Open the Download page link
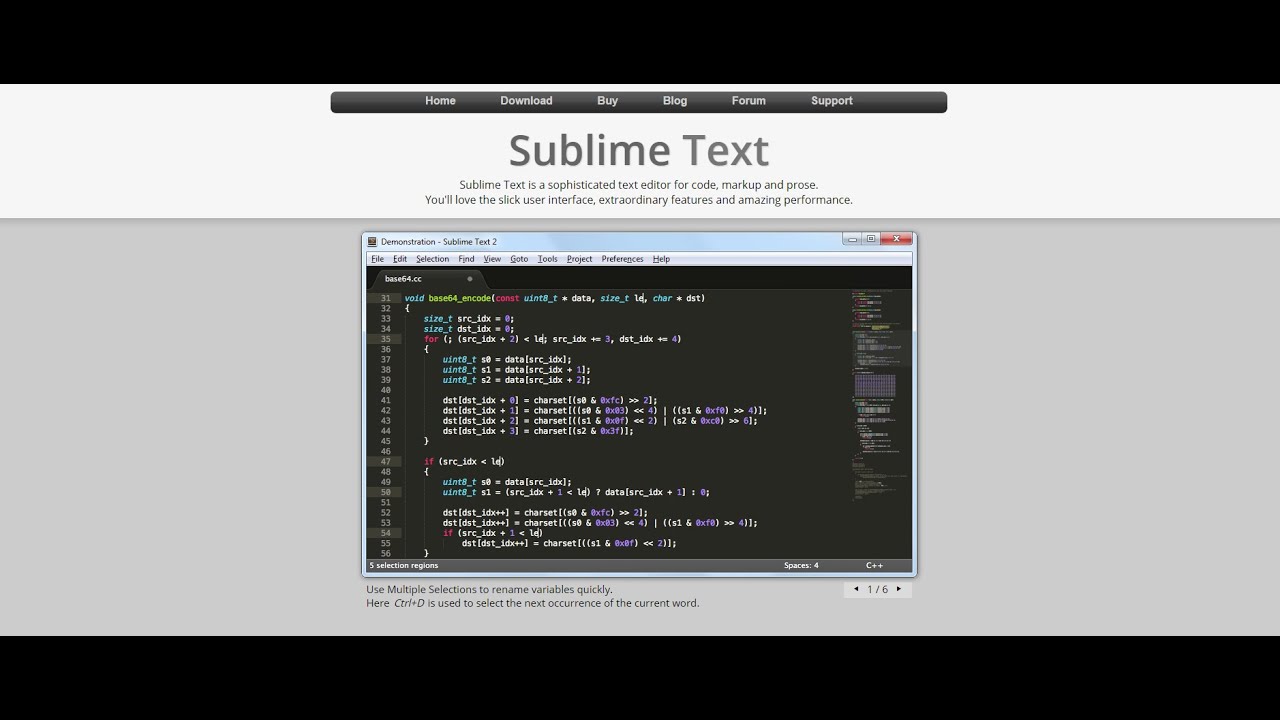The width and height of the screenshot is (1280, 720). (526, 101)
